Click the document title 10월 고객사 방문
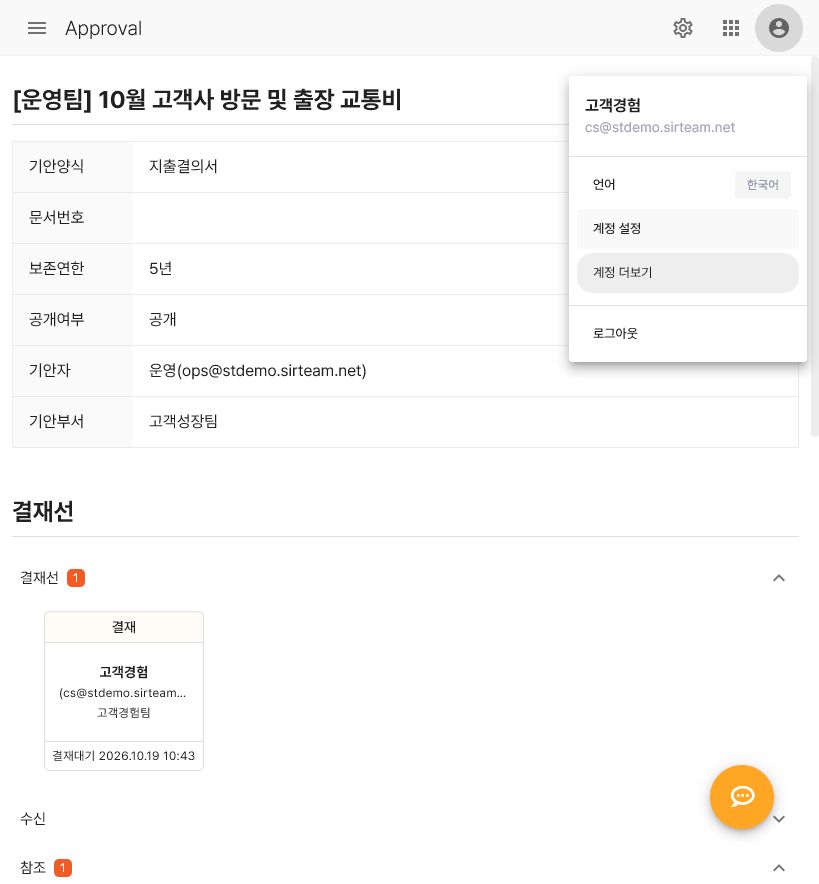 pos(207,100)
